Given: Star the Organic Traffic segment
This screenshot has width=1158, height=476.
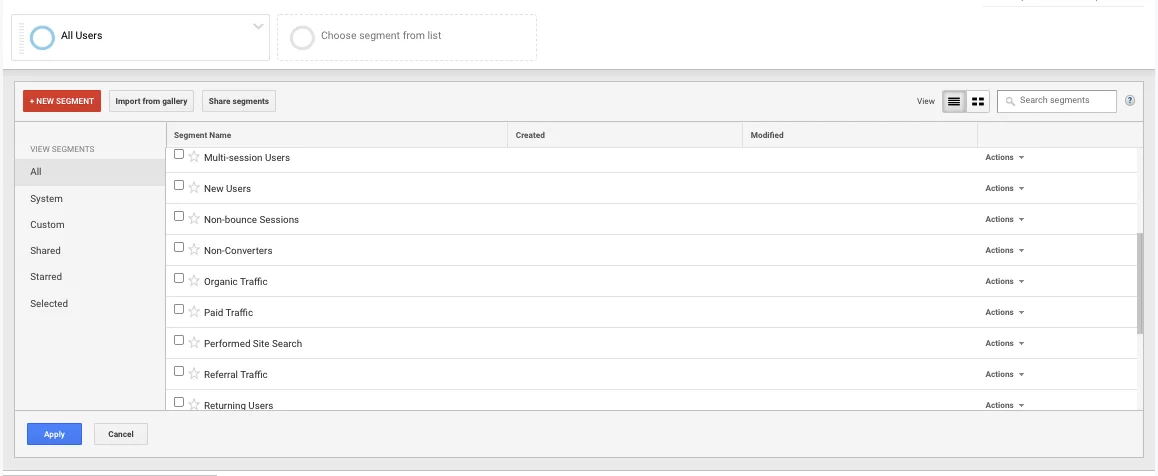Looking at the screenshot, I should 194,281.
